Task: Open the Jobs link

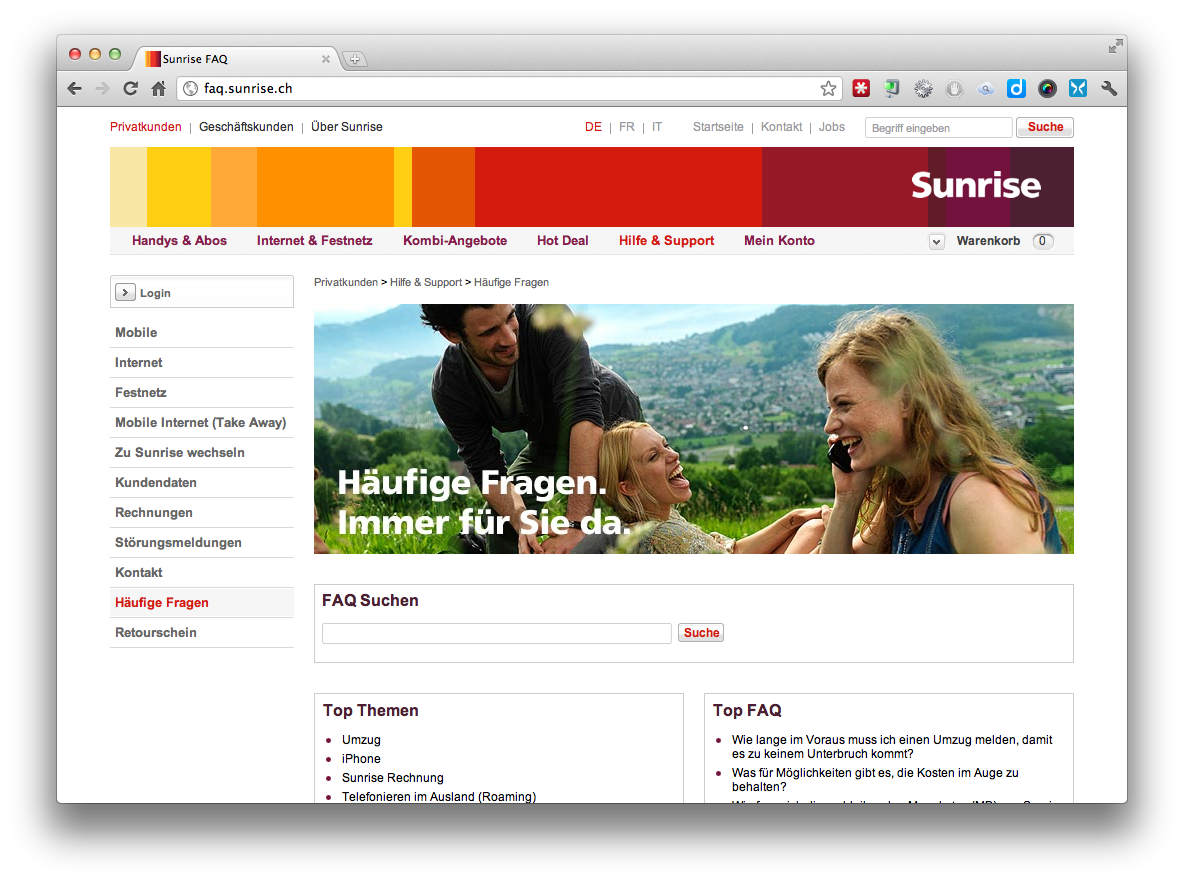Action: tap(831, 127)
